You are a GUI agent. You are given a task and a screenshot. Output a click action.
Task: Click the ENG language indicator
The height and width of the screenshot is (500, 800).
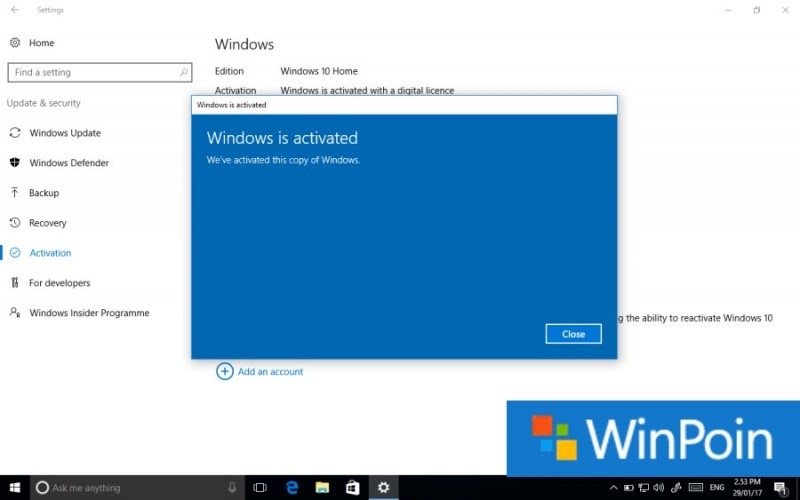point(717,488)
